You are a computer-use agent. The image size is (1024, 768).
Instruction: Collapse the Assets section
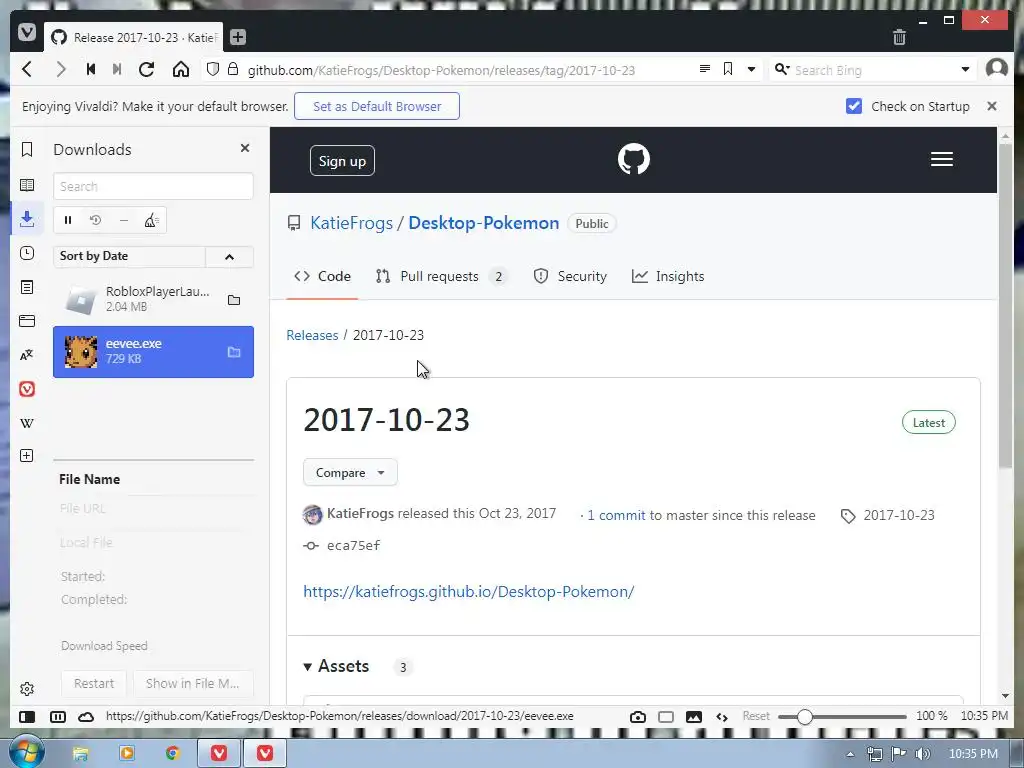(x=336, y=666)
